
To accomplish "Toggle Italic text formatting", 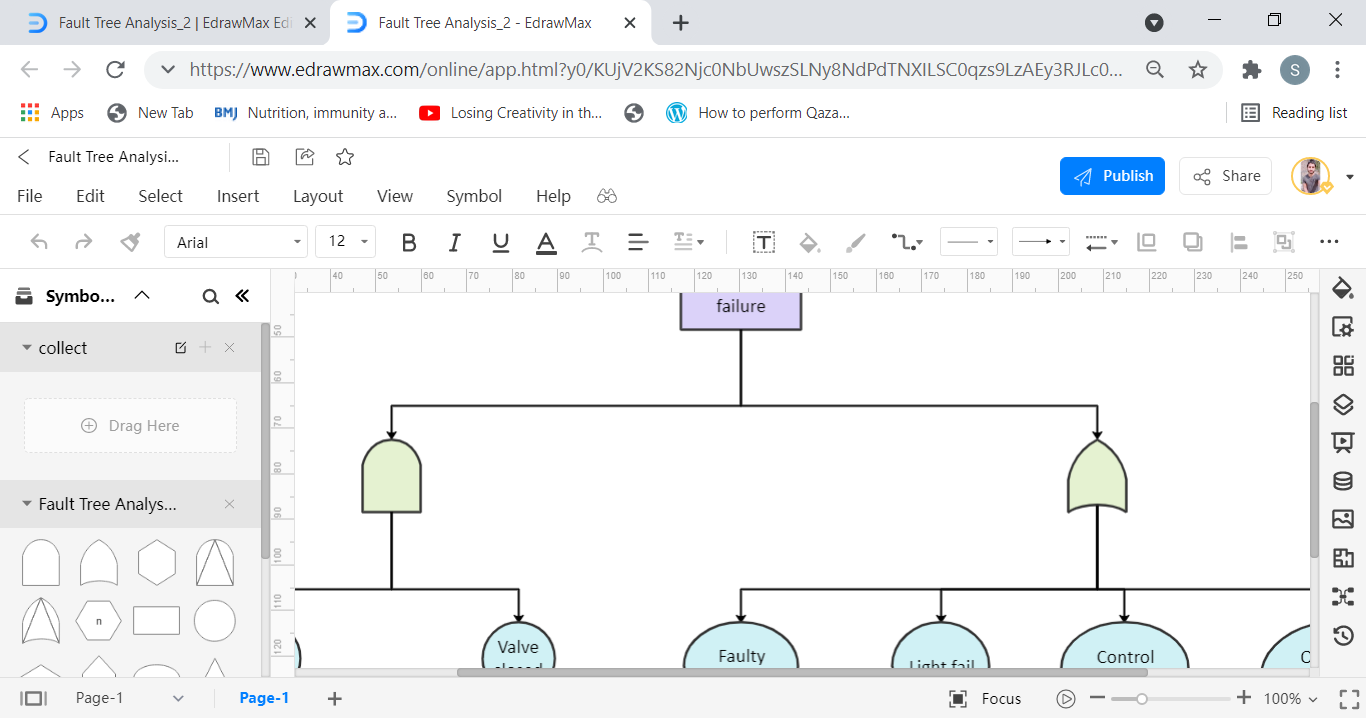I will 455,242.
